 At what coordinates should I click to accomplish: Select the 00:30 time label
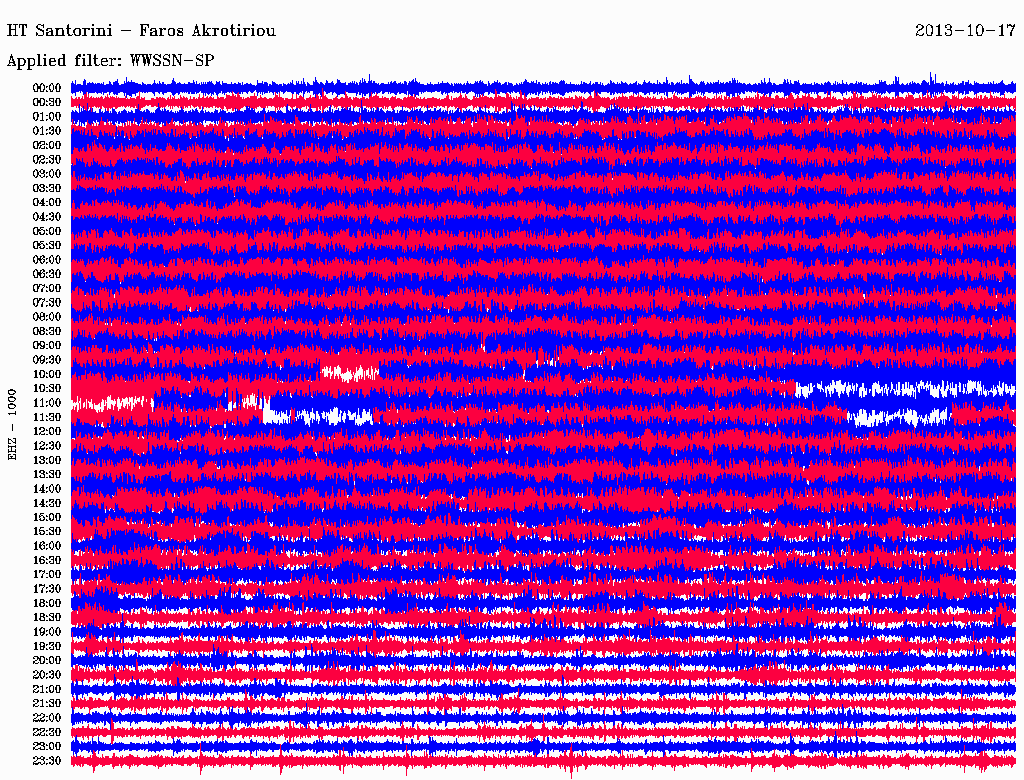[x=47, y=102]
